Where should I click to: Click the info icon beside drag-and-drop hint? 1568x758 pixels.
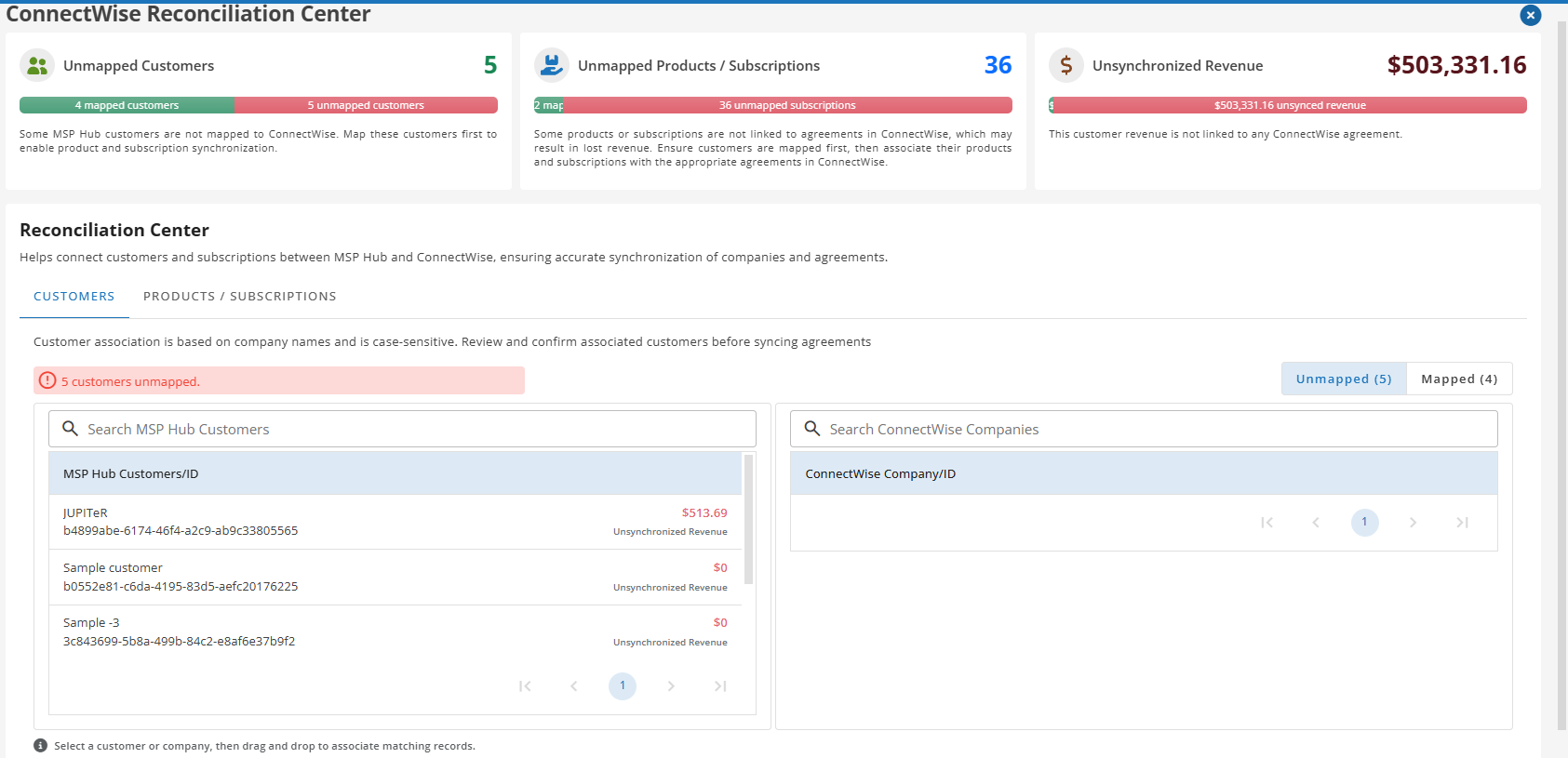(40, 746)
